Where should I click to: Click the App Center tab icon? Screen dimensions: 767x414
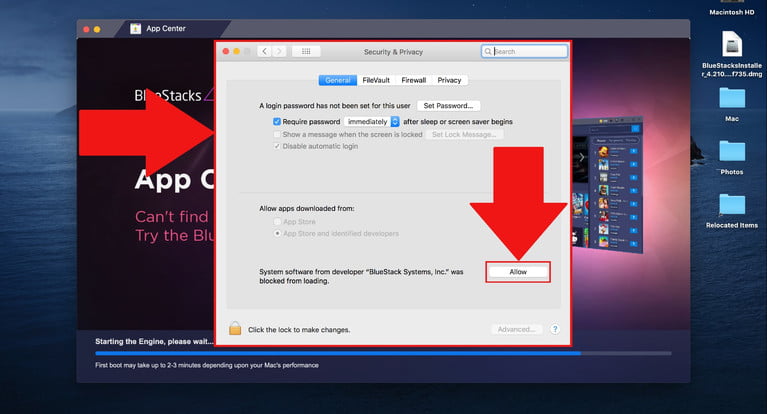(135, 28)
